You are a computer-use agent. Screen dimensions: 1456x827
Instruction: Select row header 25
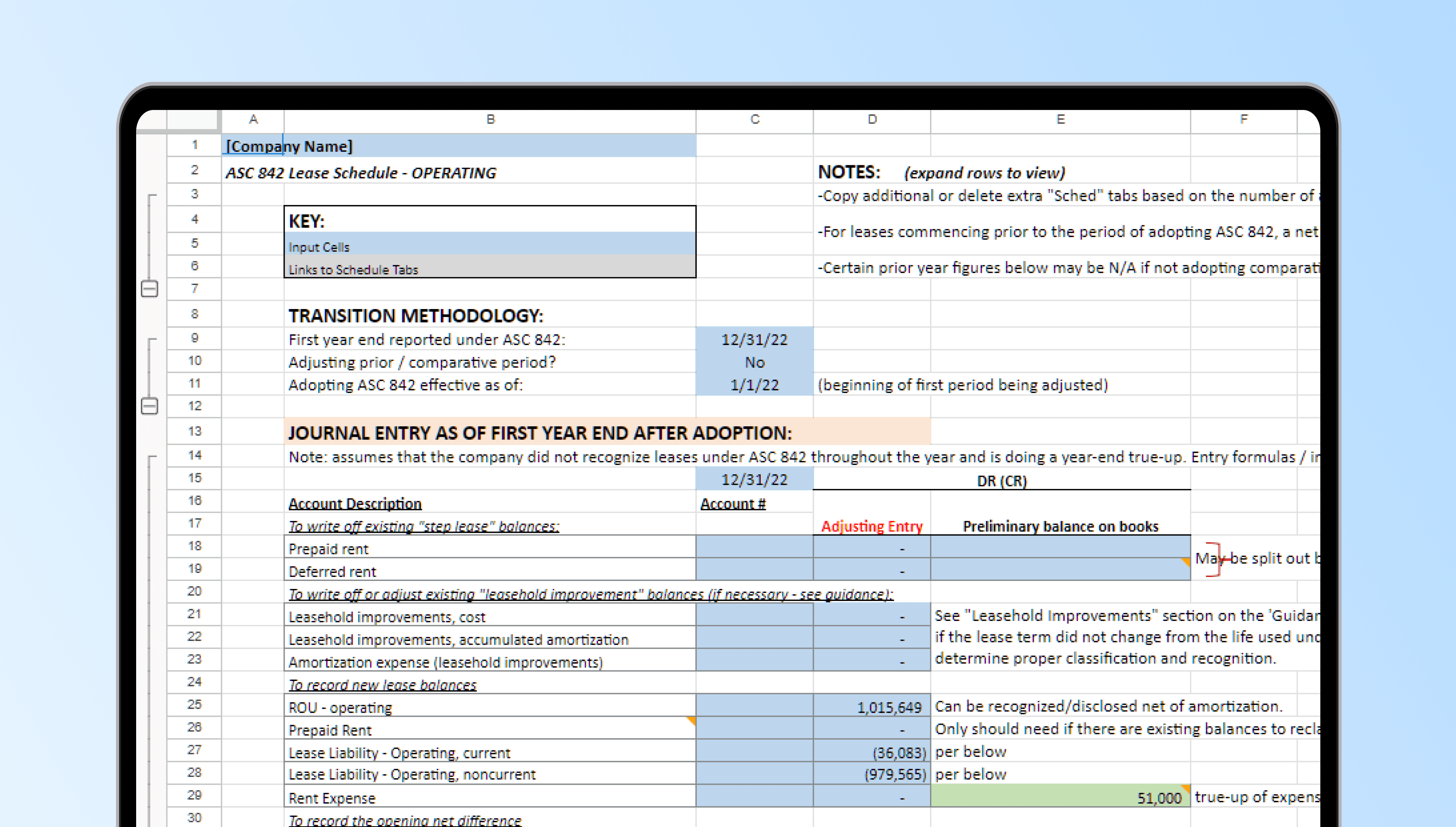(x=194, y=704)
